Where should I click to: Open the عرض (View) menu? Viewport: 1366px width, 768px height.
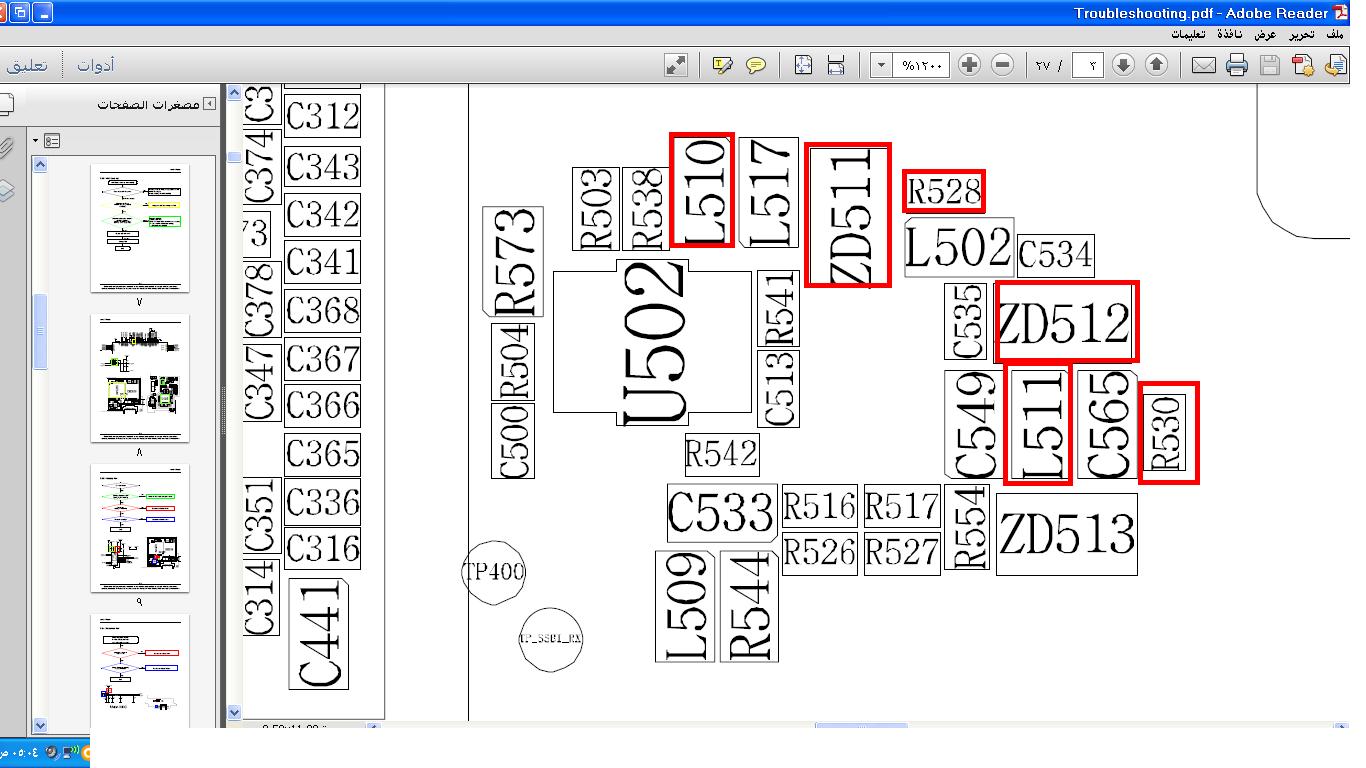pos(1266,35)
